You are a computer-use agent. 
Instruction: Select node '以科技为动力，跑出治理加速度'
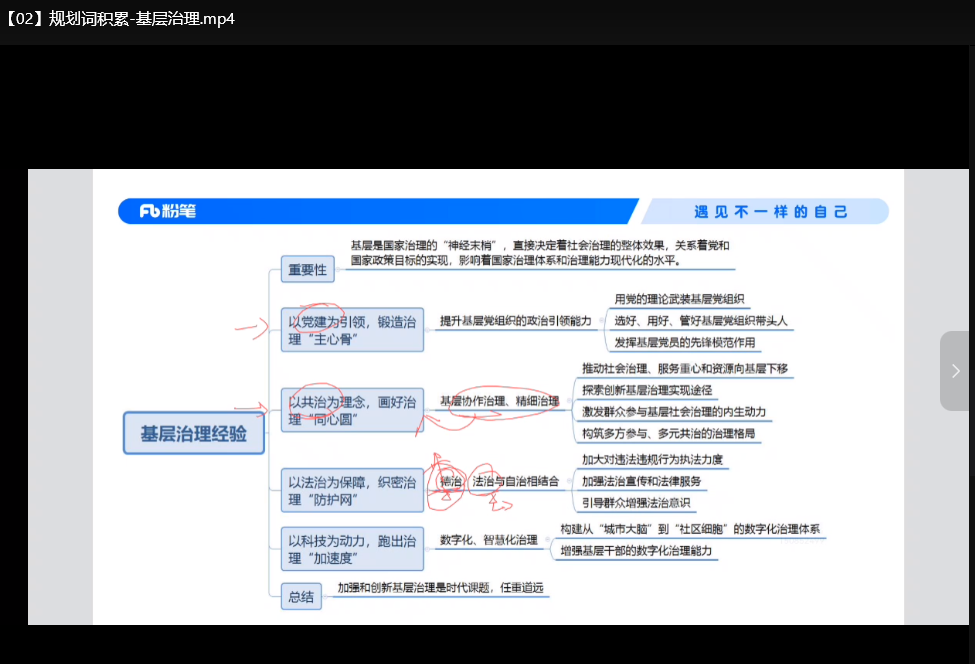(352, 549)
